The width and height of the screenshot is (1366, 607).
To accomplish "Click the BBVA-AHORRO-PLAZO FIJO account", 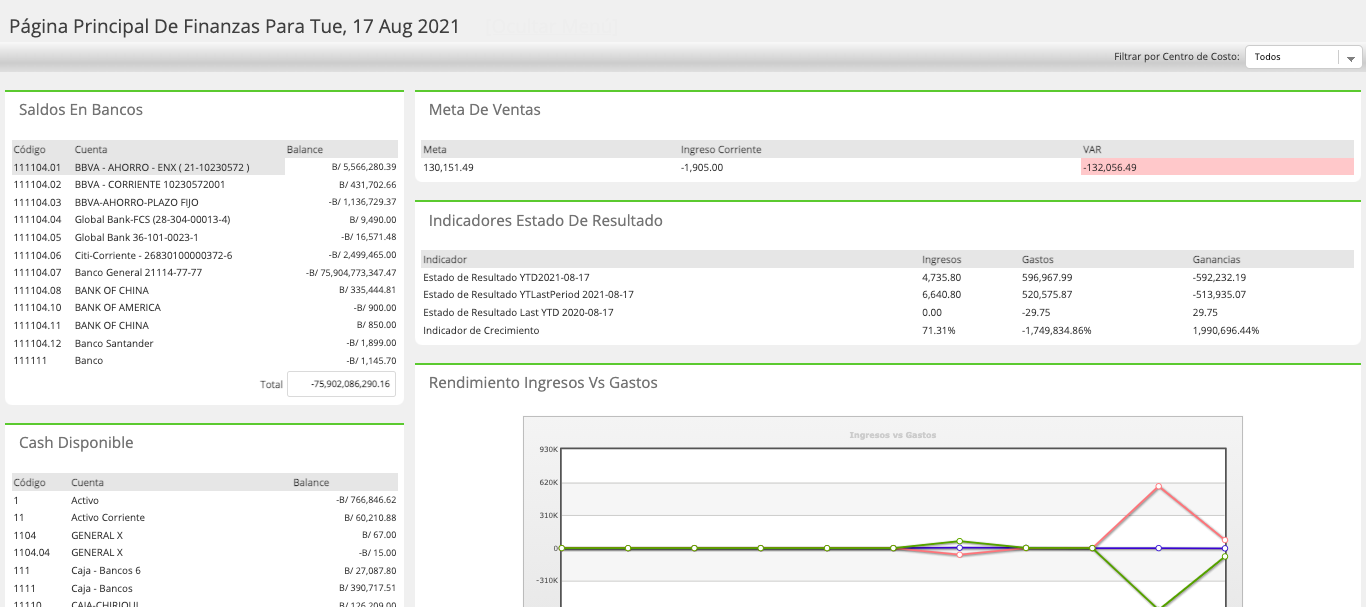I will coord(205,202).
